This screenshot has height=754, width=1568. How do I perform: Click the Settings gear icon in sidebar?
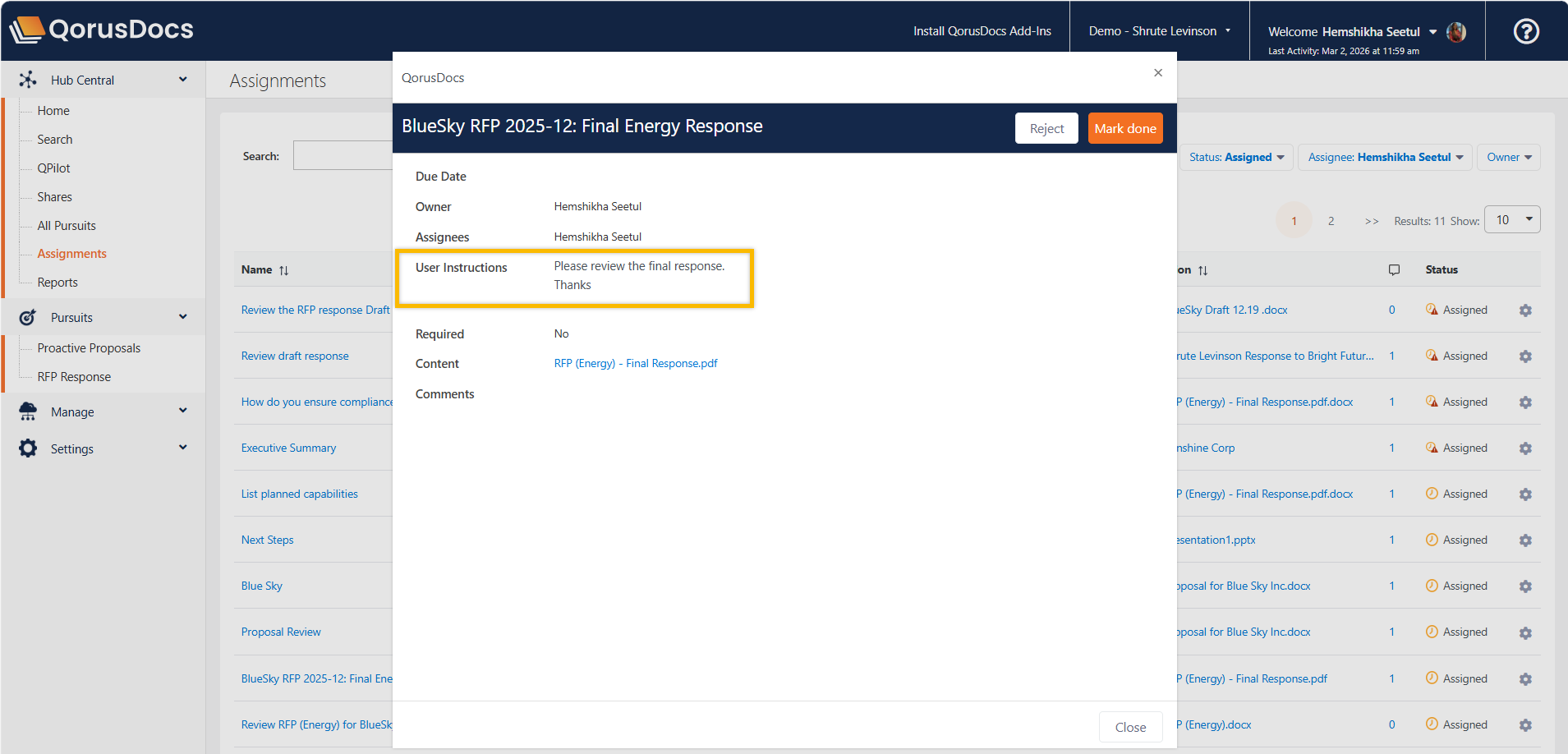coord(28,448)
